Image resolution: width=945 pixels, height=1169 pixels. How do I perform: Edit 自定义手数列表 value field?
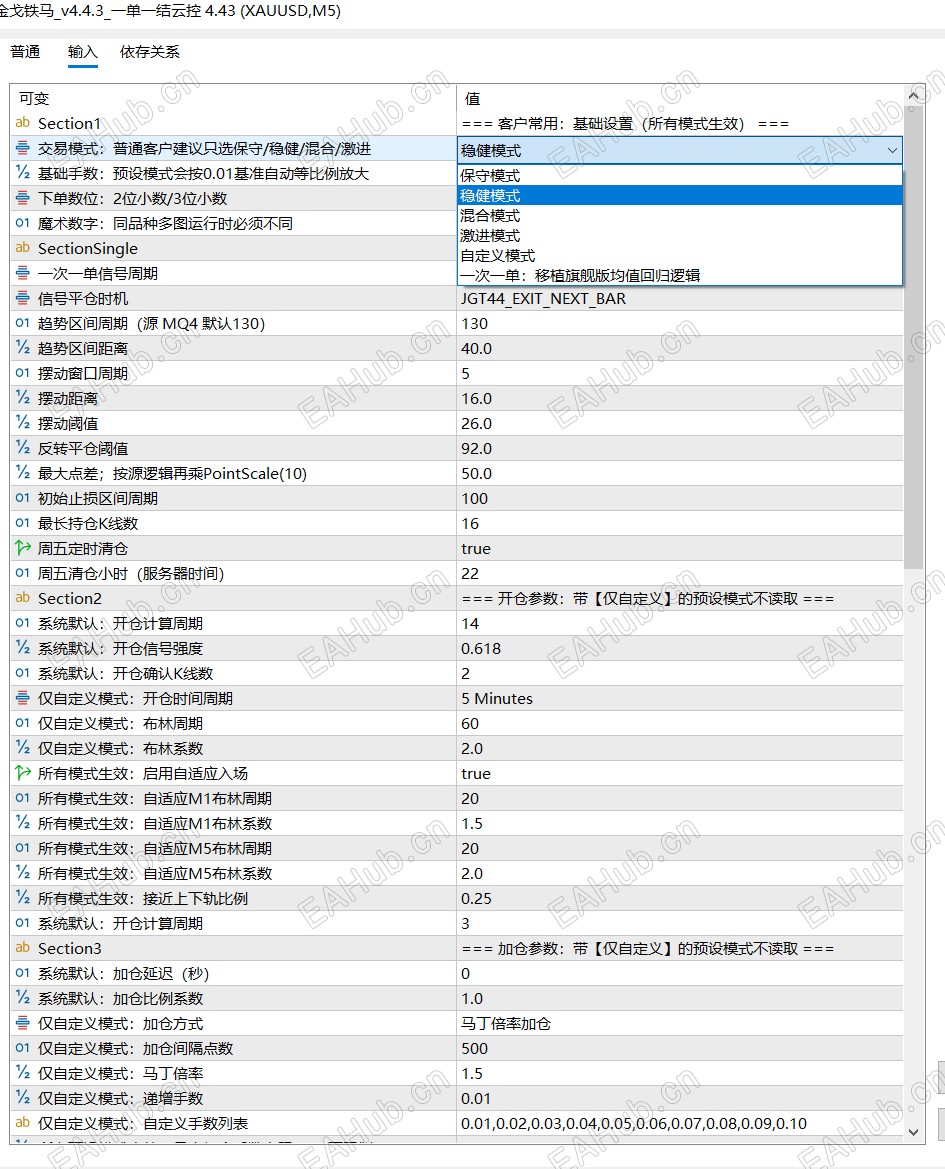pyautogui.click(x=680, y=1123)
